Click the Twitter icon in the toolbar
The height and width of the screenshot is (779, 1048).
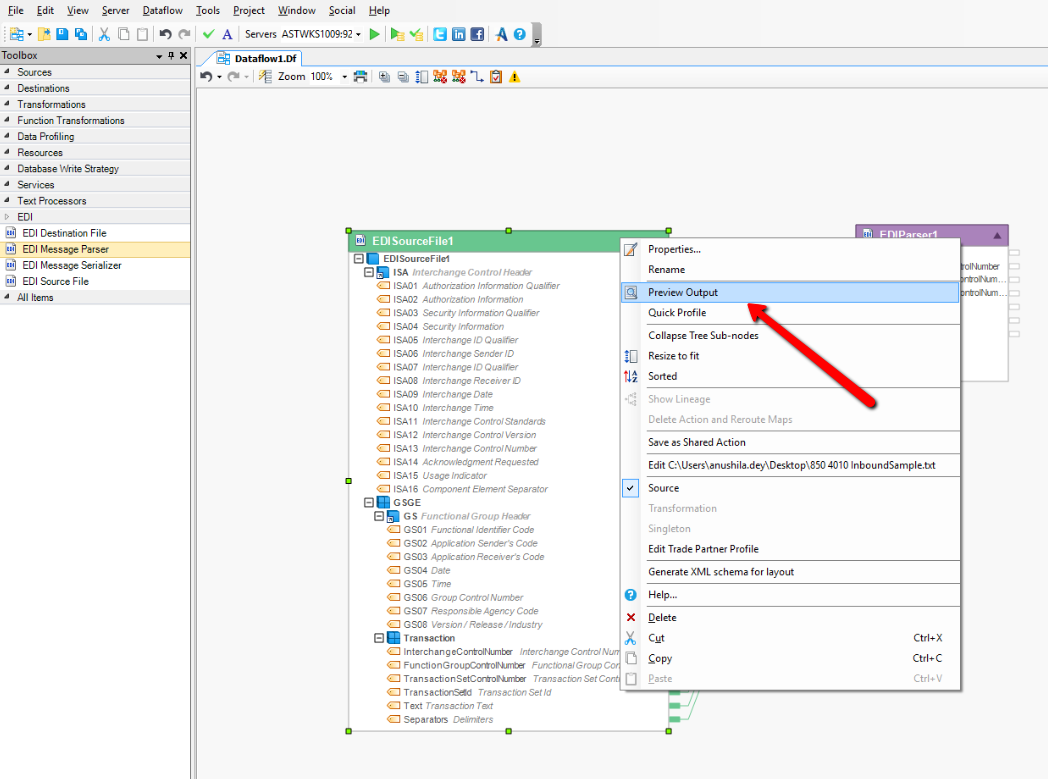[440, 34]
